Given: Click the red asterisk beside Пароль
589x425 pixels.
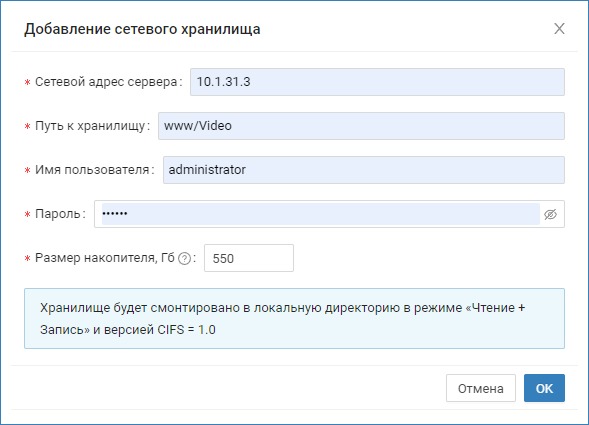Looking at the screenshot, I should pyautogui.click(x=27, y=215).
